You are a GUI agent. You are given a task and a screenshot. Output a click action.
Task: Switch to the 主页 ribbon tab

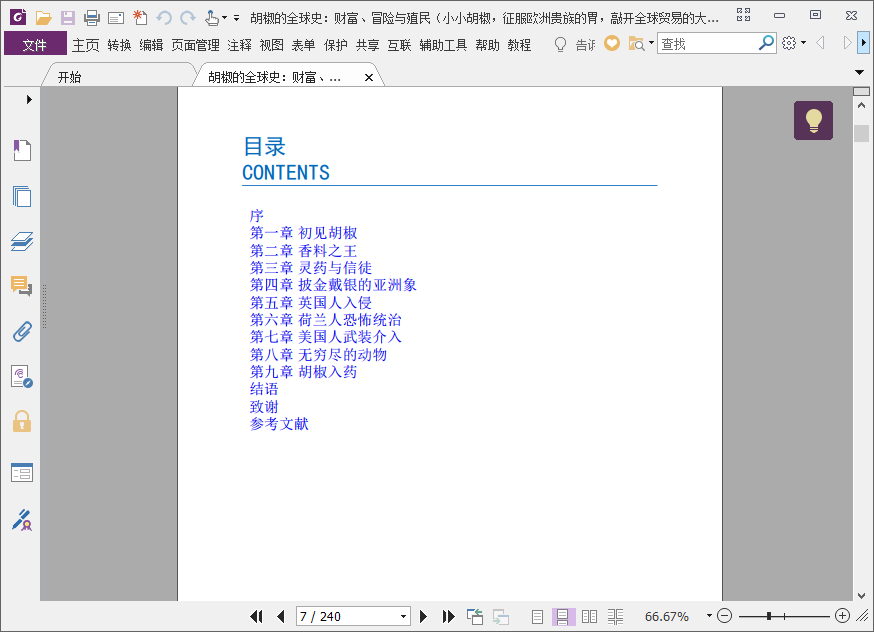click(x=85, y=45)
